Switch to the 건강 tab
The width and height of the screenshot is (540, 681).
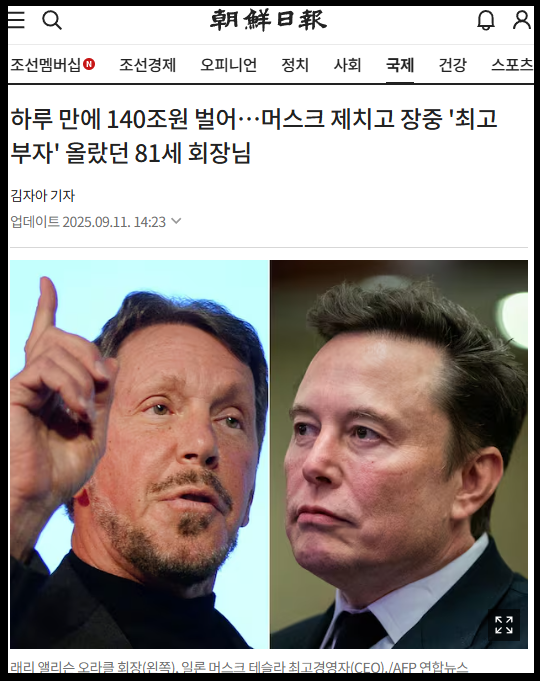coord(453,65)
